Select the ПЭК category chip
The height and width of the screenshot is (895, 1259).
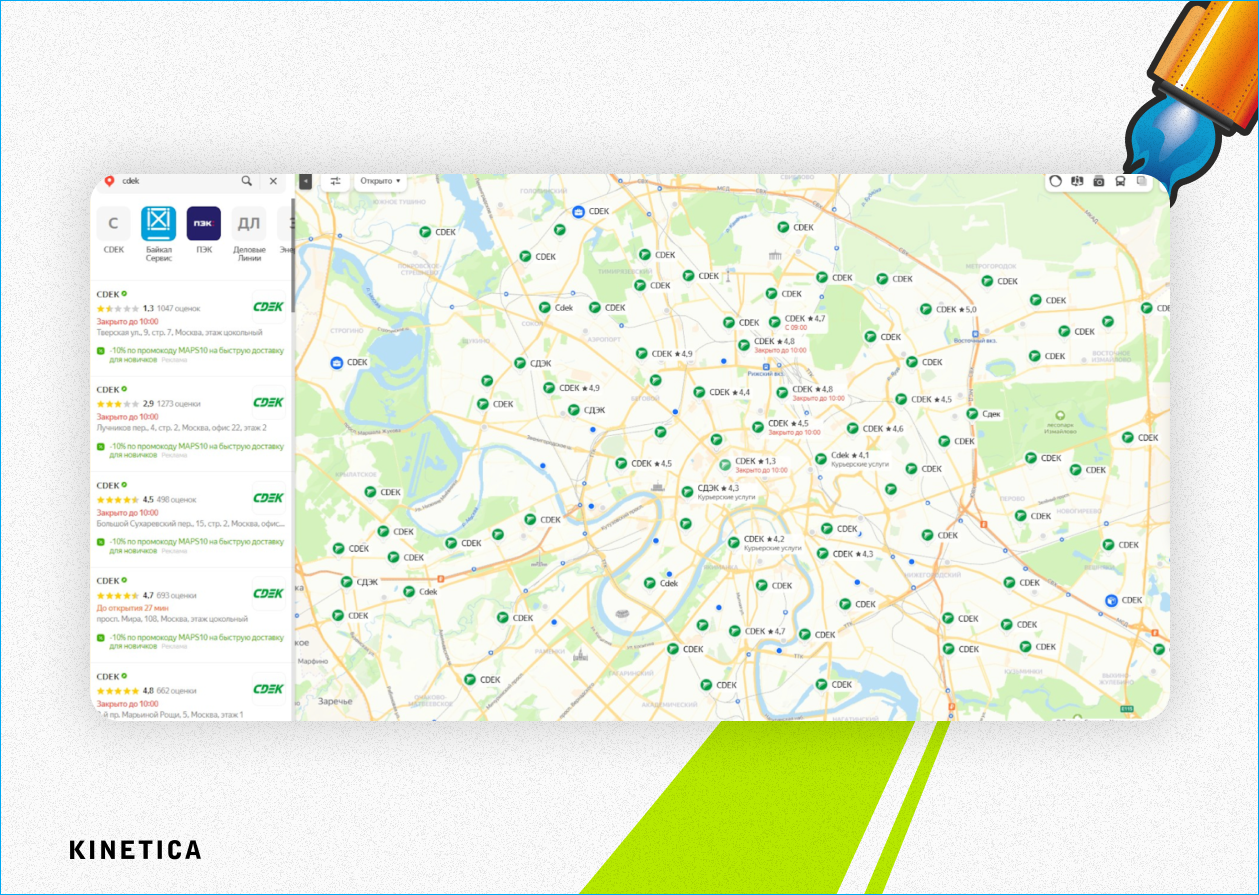[x=204, y=230]
